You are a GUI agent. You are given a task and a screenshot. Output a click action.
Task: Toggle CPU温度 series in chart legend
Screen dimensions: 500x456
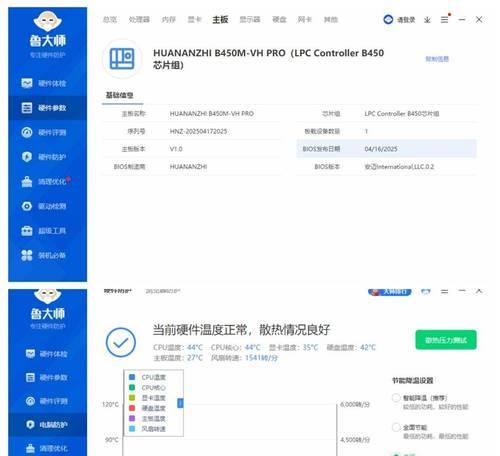click(147, 377)
